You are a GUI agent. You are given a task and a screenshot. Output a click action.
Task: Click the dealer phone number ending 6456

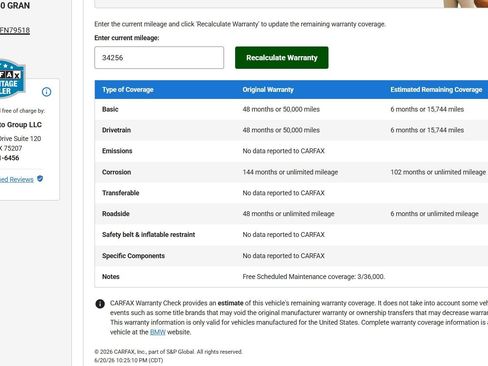click(9, 158)
